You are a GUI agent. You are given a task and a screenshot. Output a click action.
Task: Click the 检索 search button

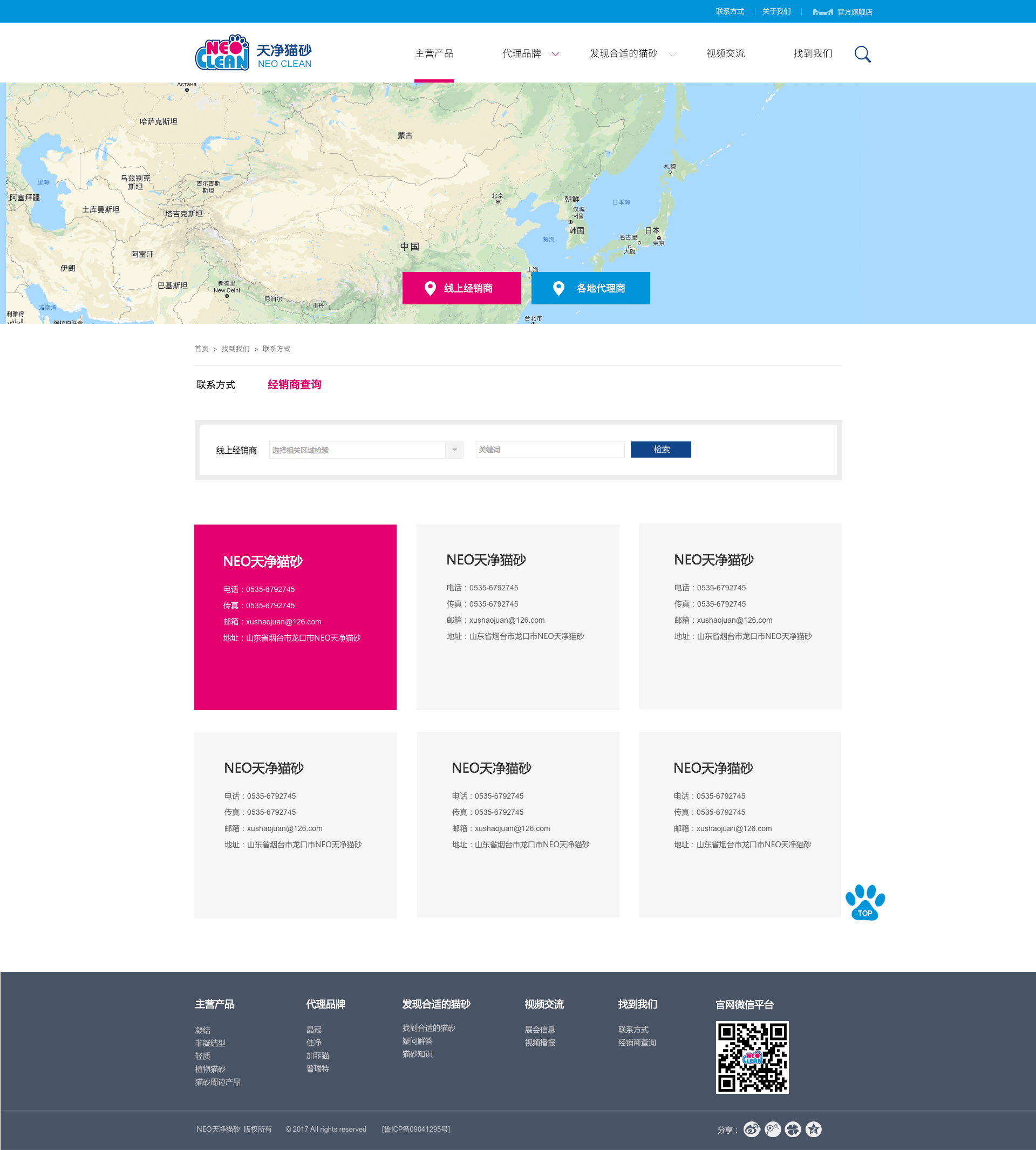tap(661, 450)
